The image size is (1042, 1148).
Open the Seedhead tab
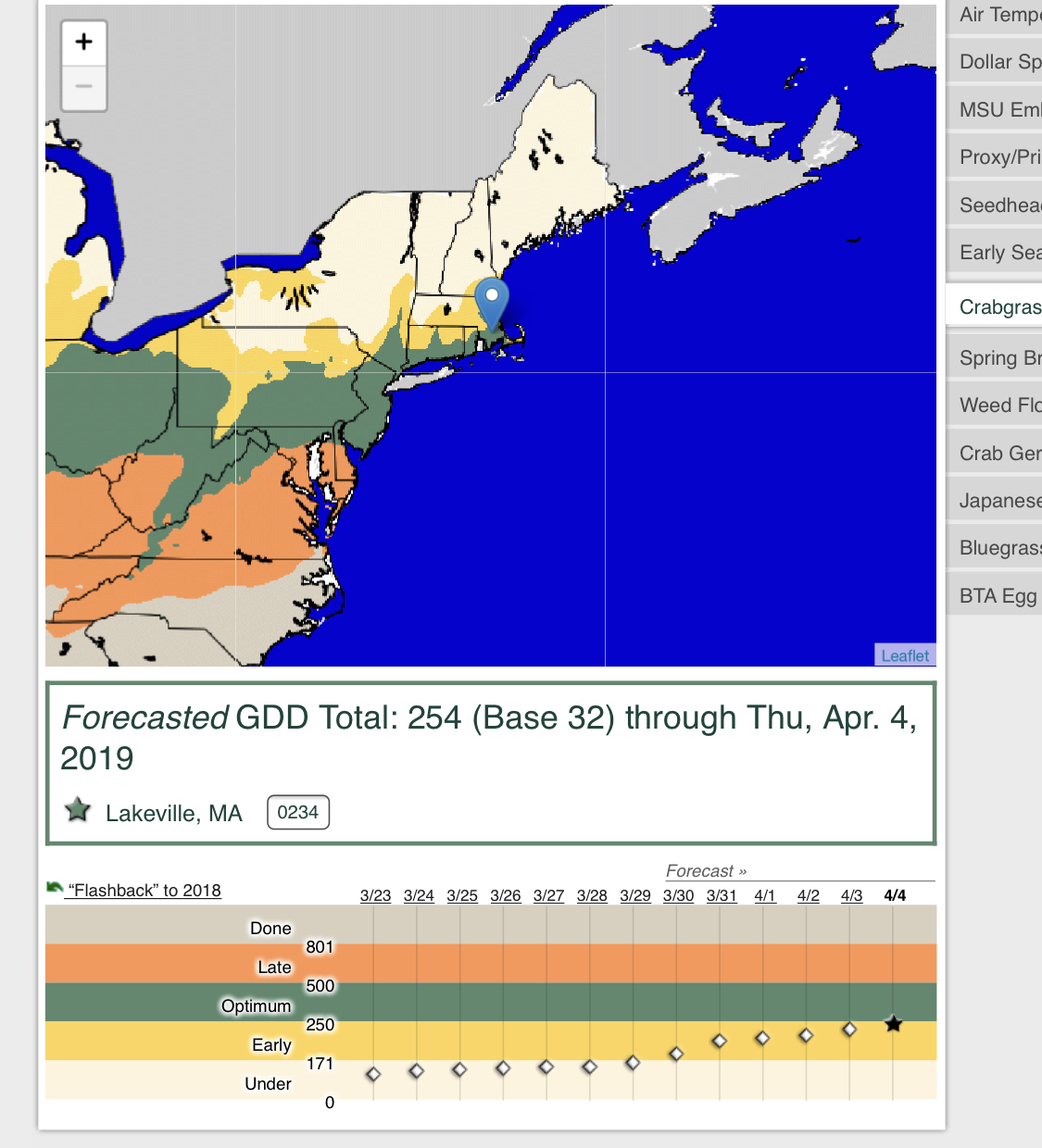[995, 206]
